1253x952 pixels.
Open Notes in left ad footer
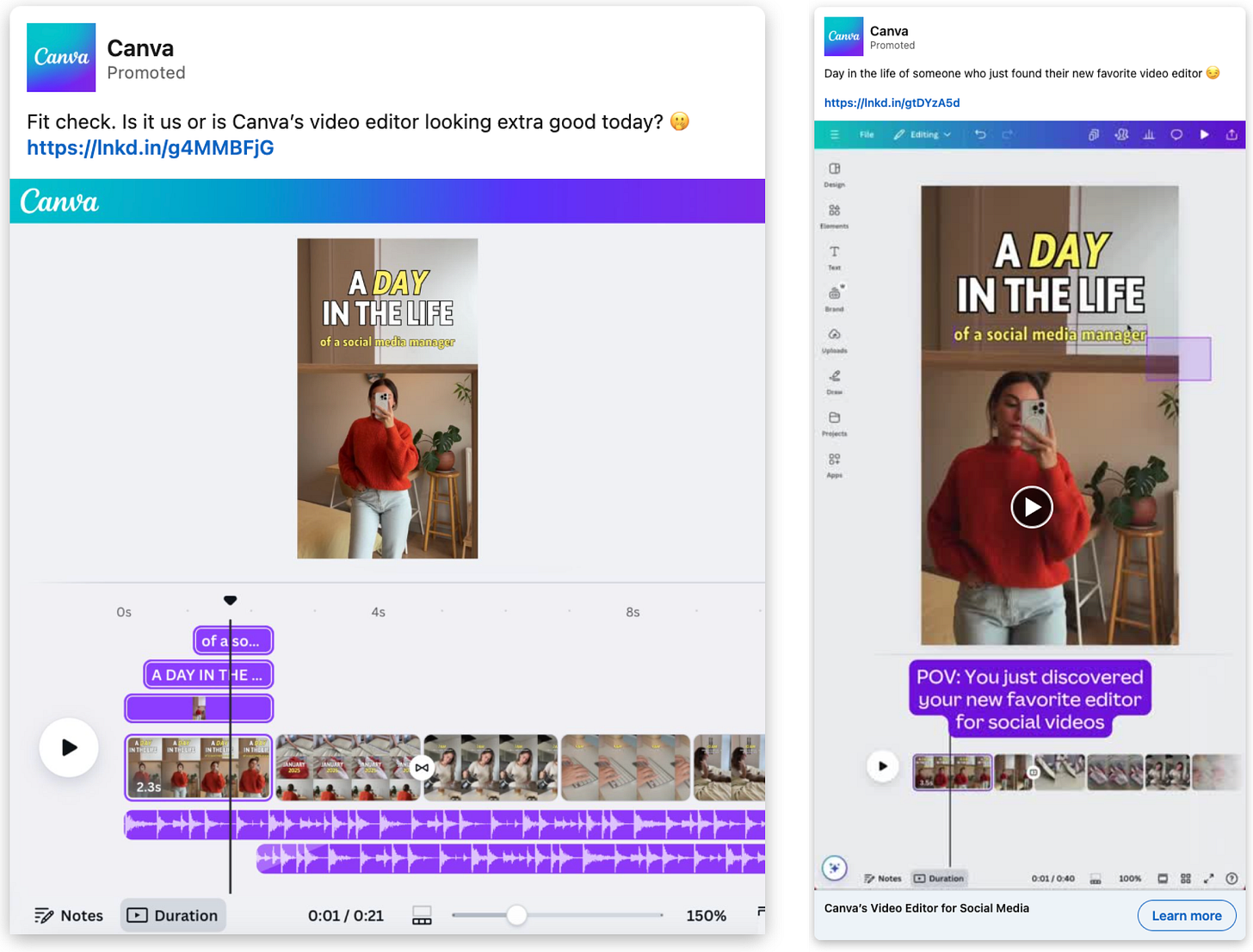pyautogui.click(x=69, y=915)
